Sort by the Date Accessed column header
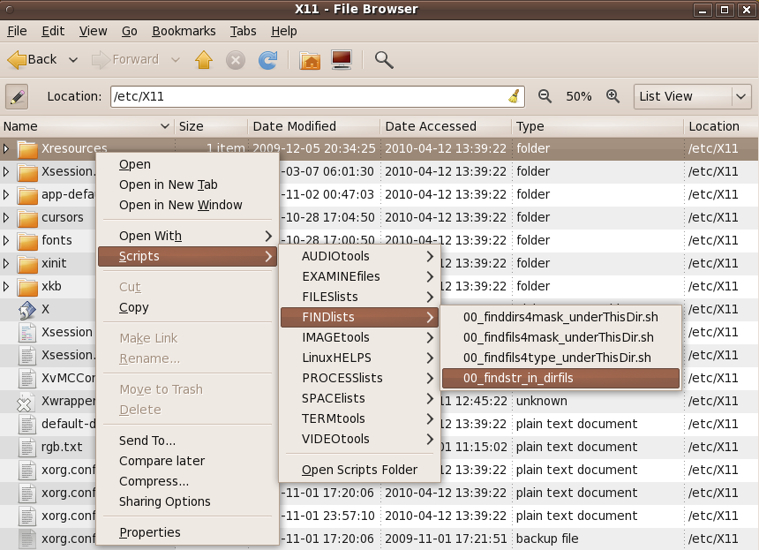The image size is (759, 550). (431, 127)
